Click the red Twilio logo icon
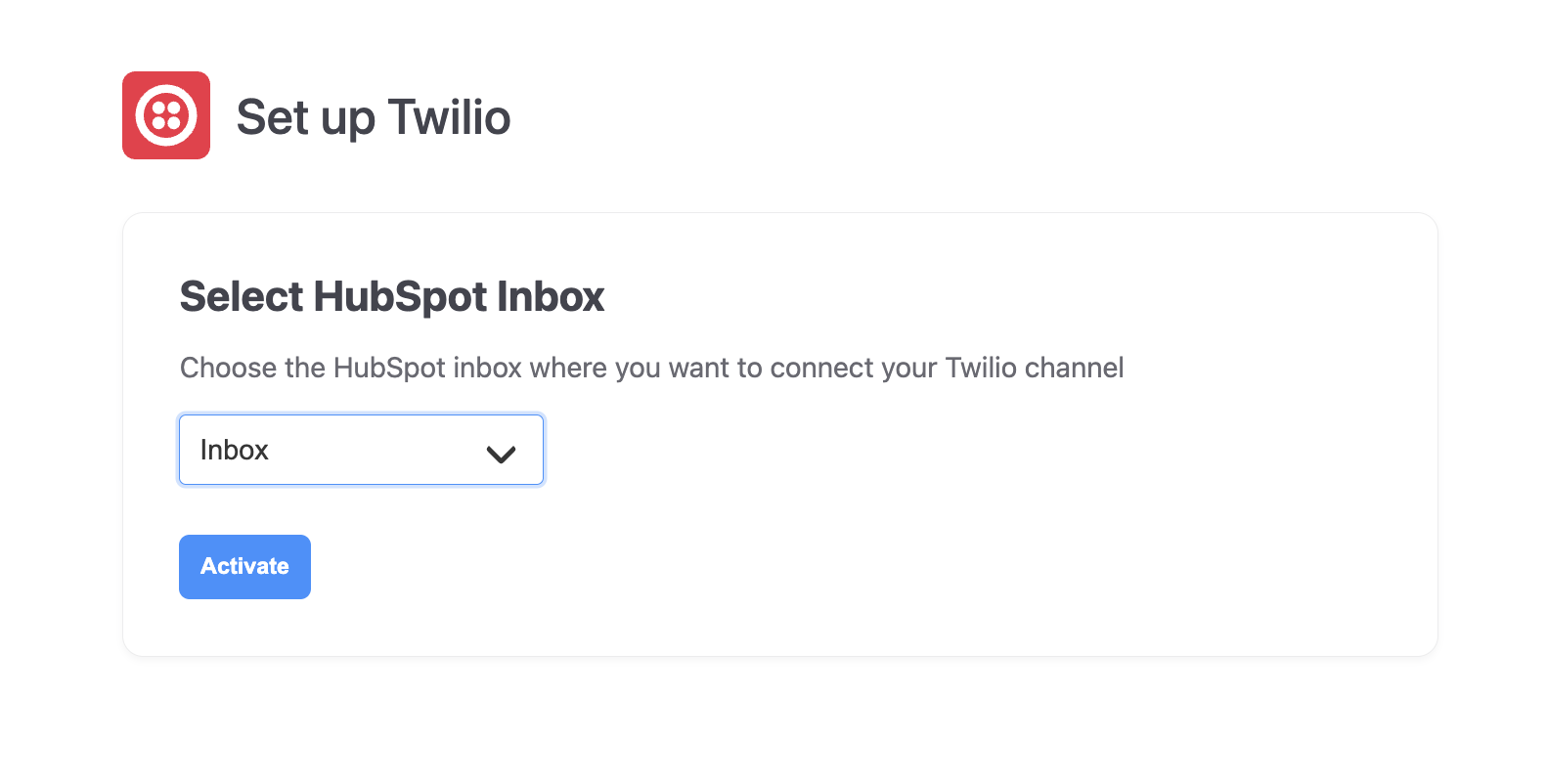Viewport: 1547px width, 784px height. [166, 115]
